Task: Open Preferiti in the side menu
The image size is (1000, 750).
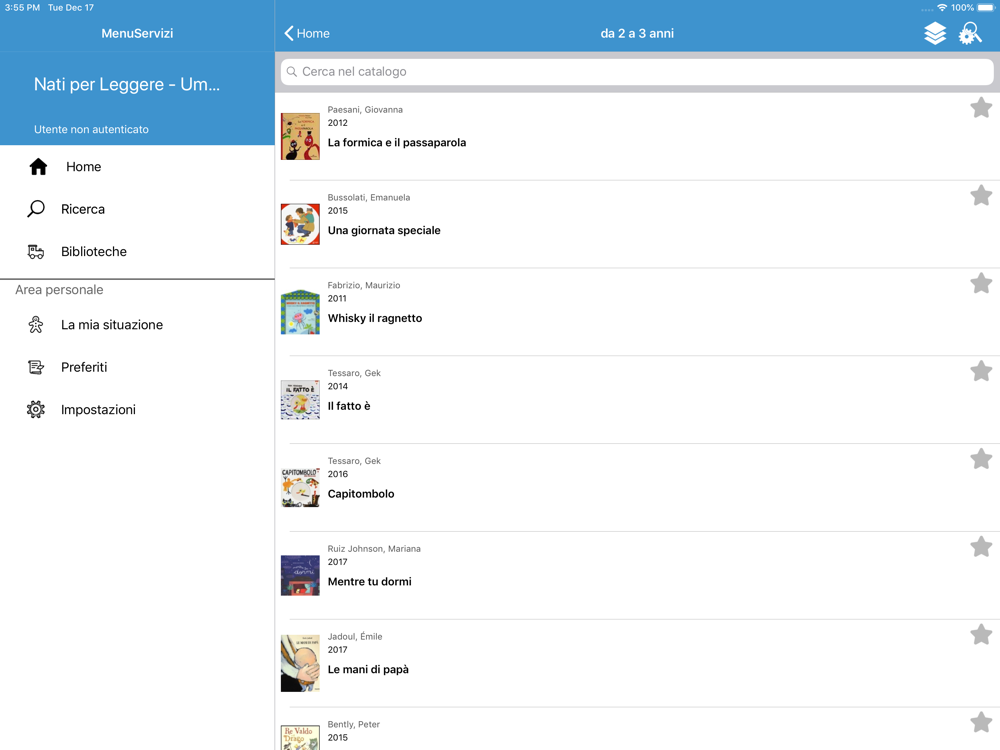Action: coord(137,367)
